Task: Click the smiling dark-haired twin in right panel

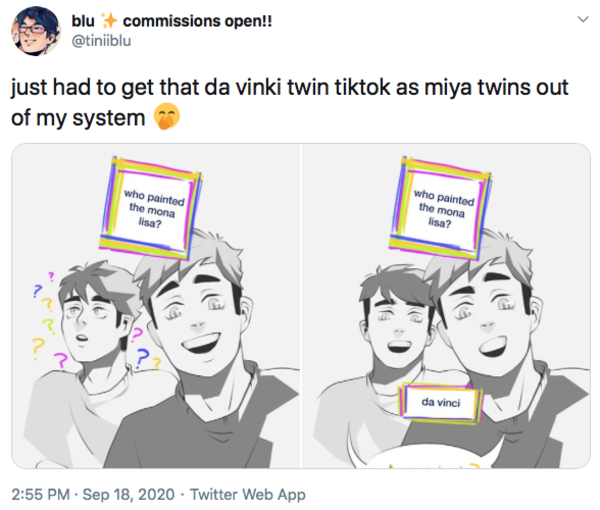Action: pos(398,318)
